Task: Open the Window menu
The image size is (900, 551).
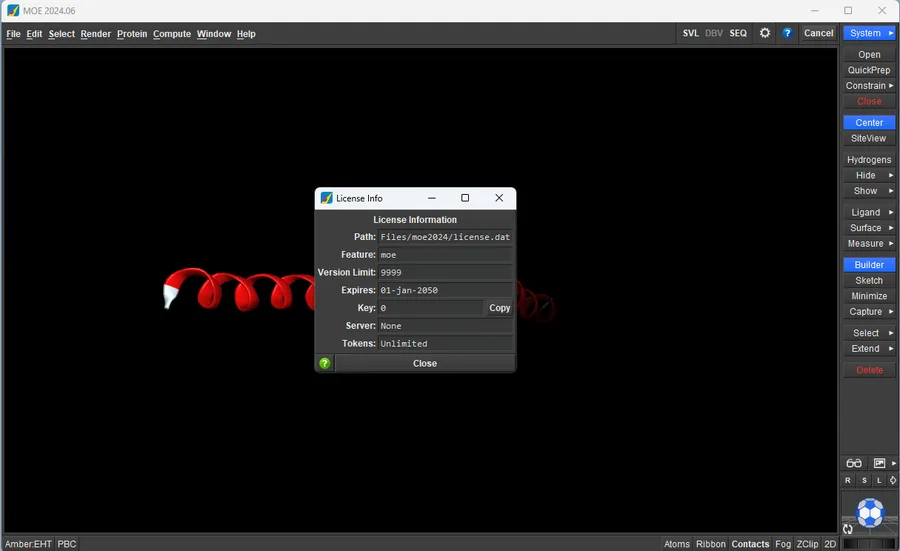Action: [214, 34]
